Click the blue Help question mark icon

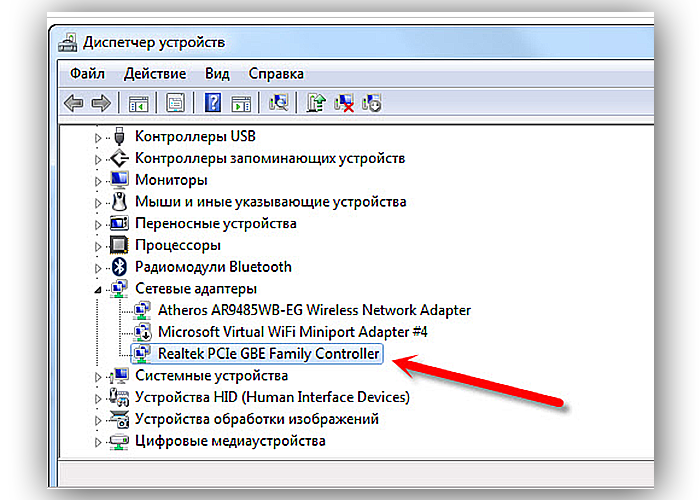(x=213, y=103)
